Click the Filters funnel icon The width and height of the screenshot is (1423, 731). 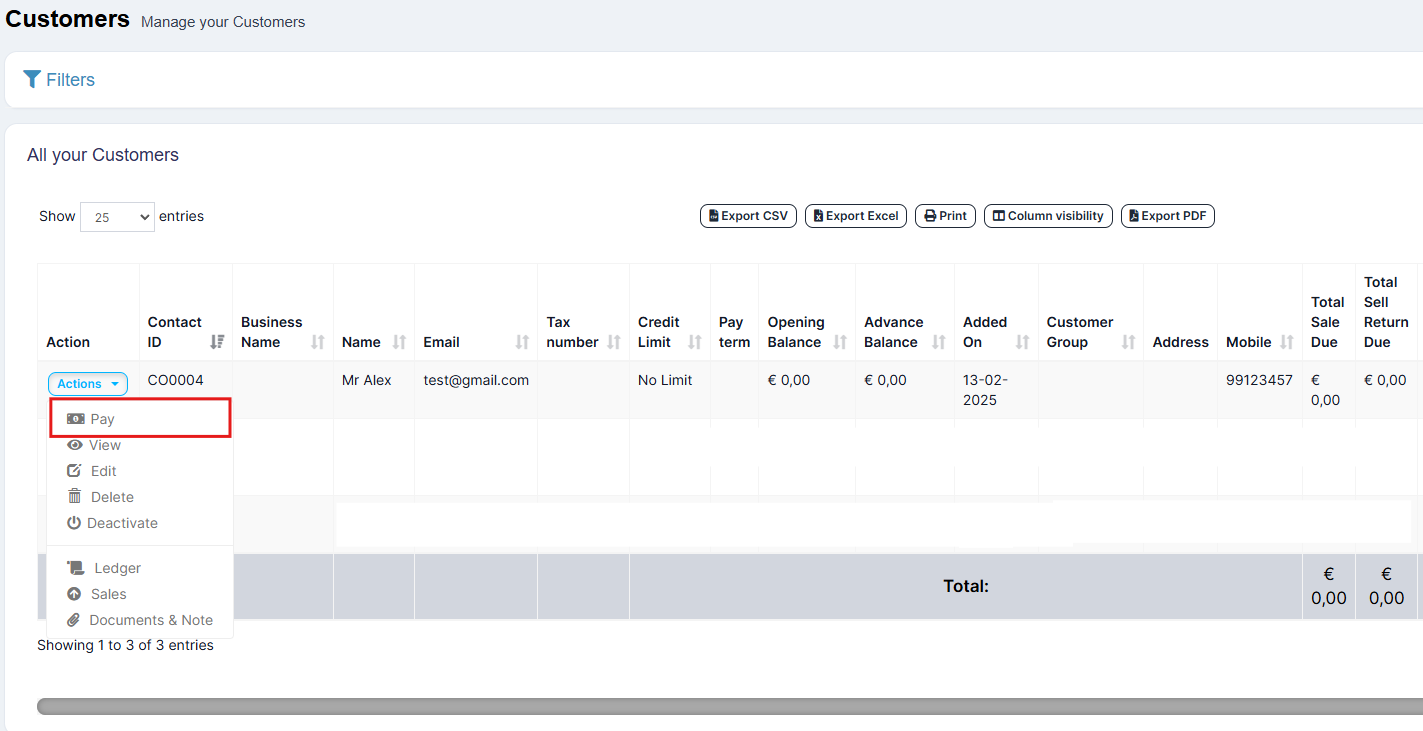(x=32, y=80)
